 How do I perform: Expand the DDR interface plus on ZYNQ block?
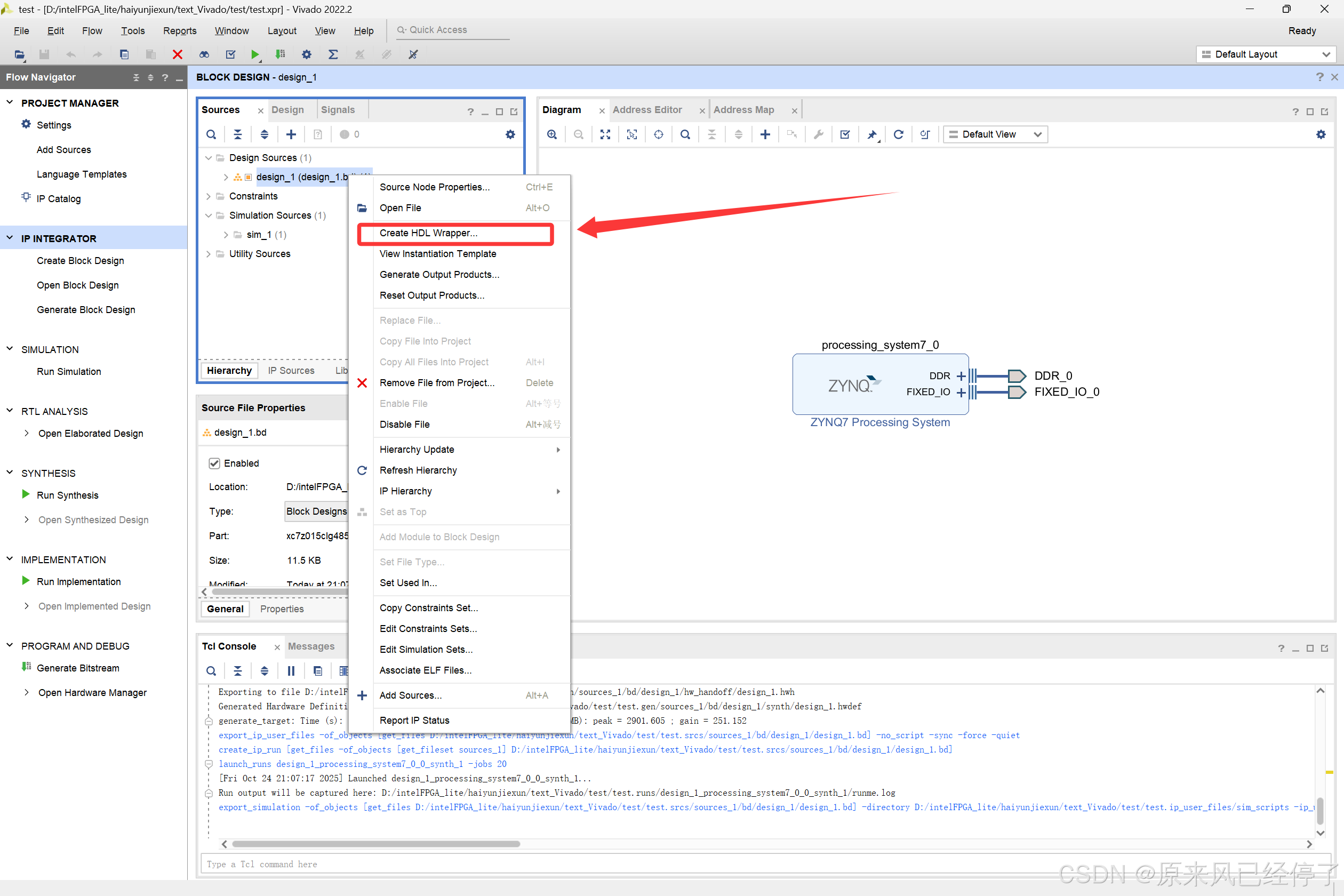pos(961,376)
